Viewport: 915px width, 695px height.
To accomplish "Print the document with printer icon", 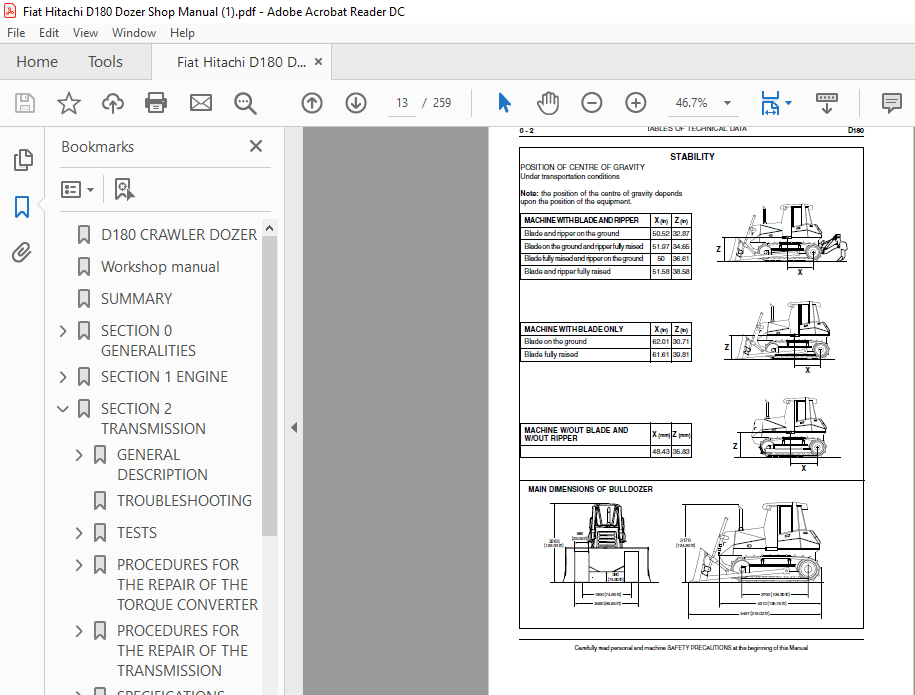I will point(156,103).
